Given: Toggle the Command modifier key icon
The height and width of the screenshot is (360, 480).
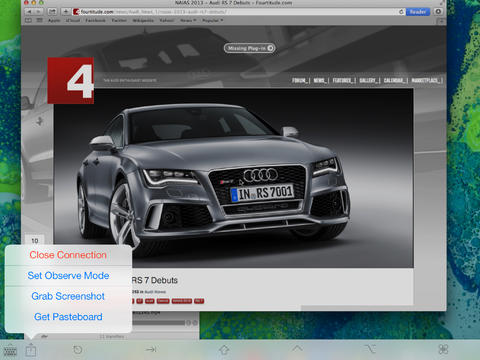Looking at the screenshot, I should coord(443,349).
